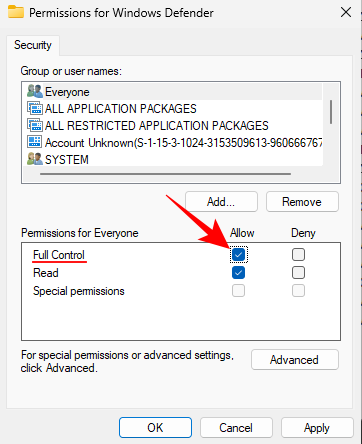This screenshot has width=362, height=444.
Task: Check Deny for Full Control
Action: tap(298, 255)
